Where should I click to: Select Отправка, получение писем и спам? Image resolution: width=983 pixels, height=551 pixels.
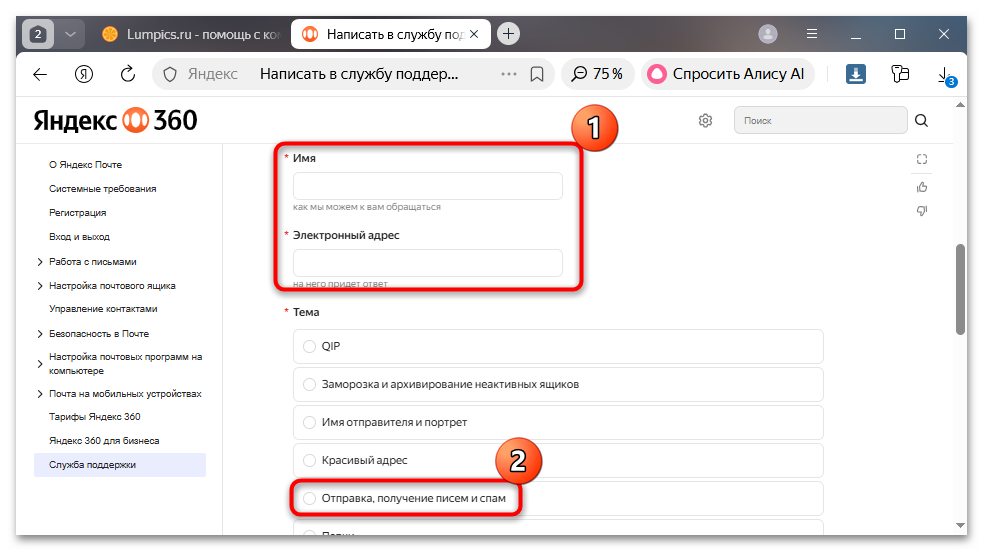(309, 498)
